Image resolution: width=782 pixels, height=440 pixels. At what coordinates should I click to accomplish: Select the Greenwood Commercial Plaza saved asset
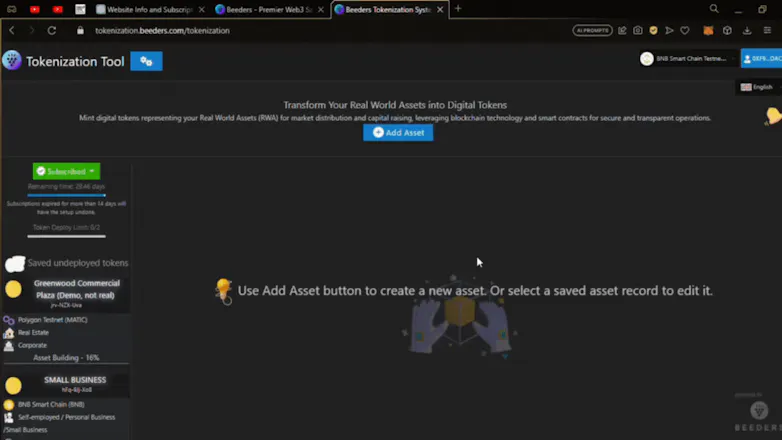coord(76,289)
